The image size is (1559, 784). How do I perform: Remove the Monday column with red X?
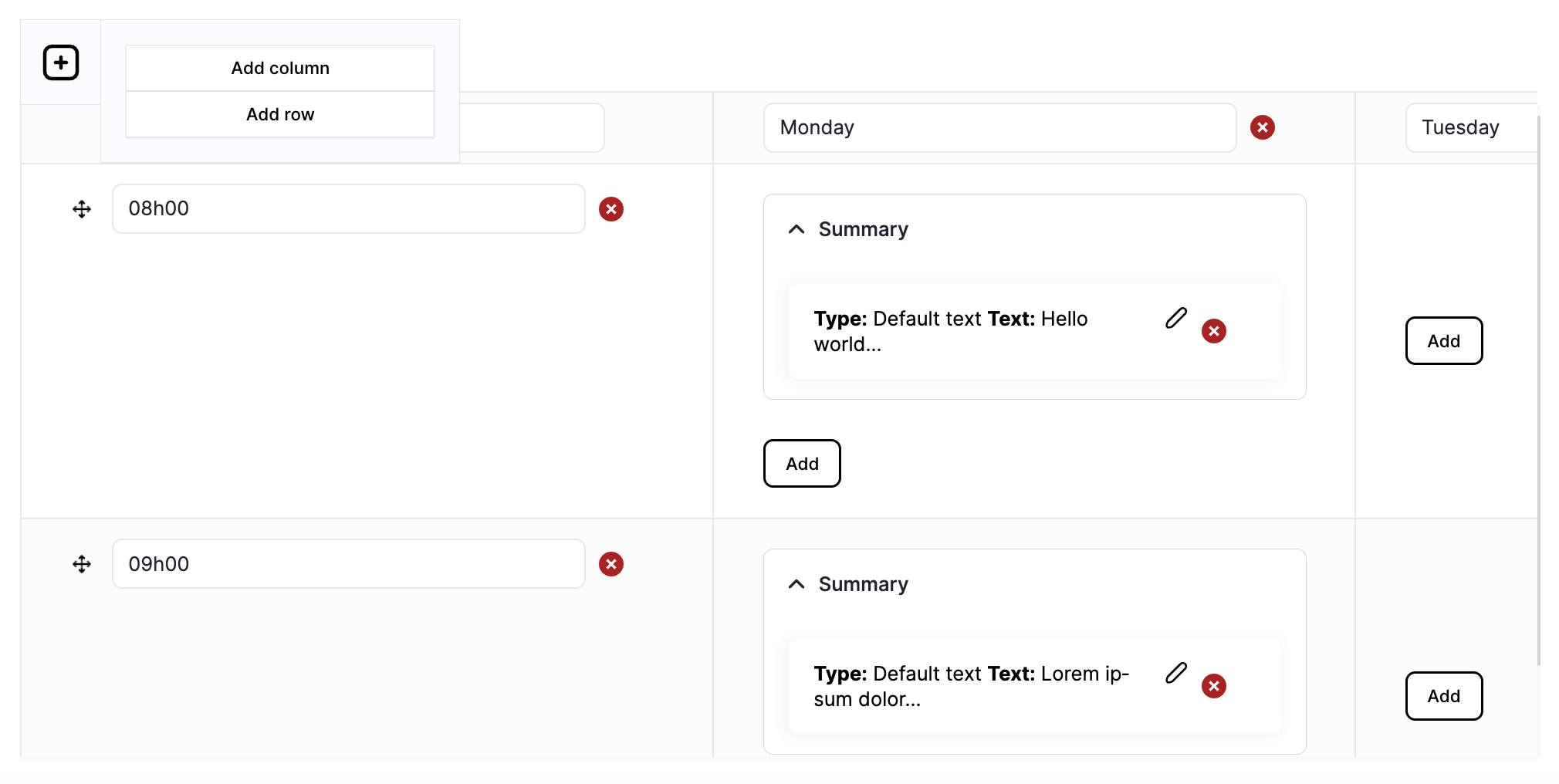coord(1263,127)
